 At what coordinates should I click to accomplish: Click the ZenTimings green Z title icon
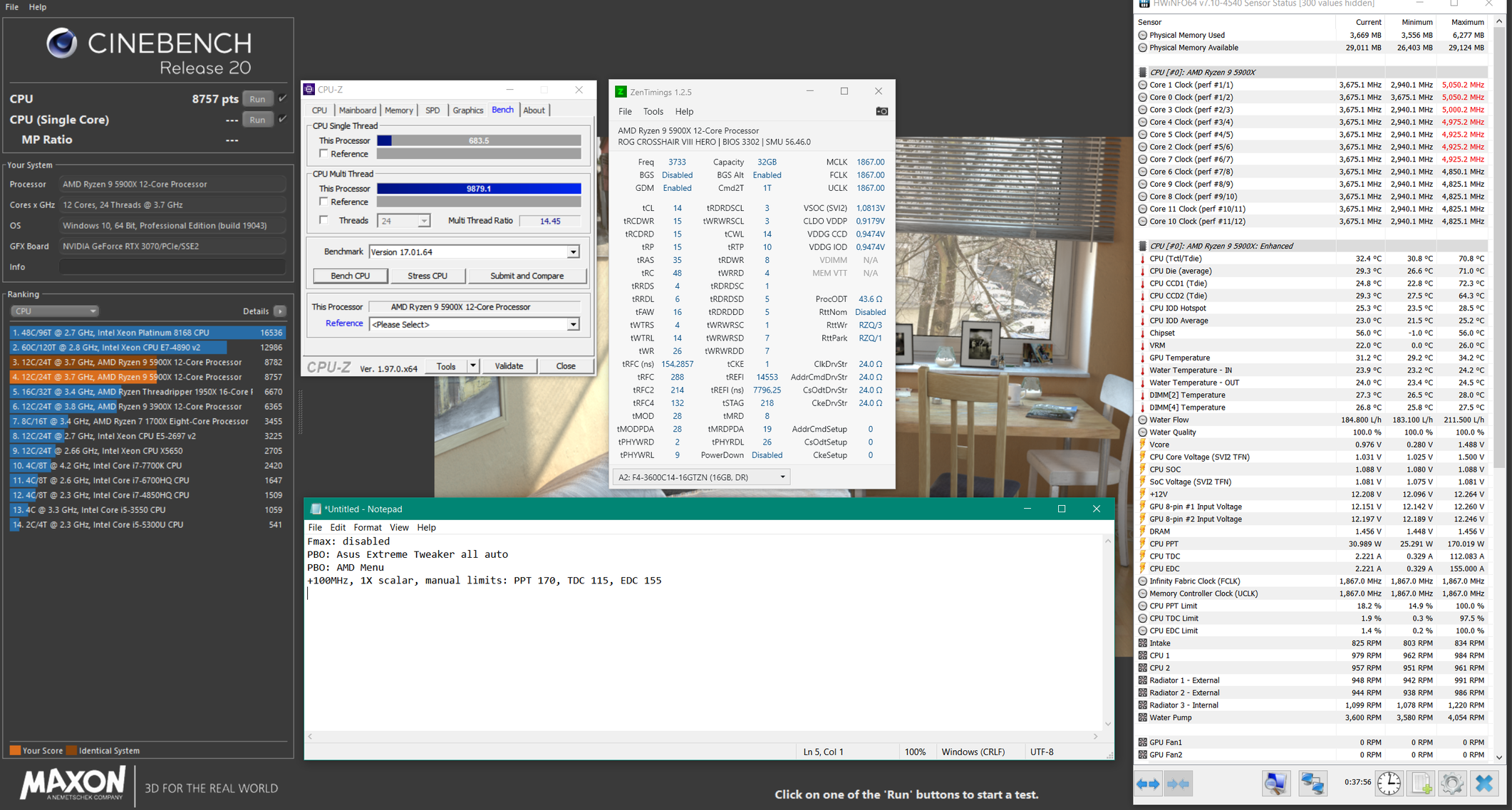pos(621,92)
